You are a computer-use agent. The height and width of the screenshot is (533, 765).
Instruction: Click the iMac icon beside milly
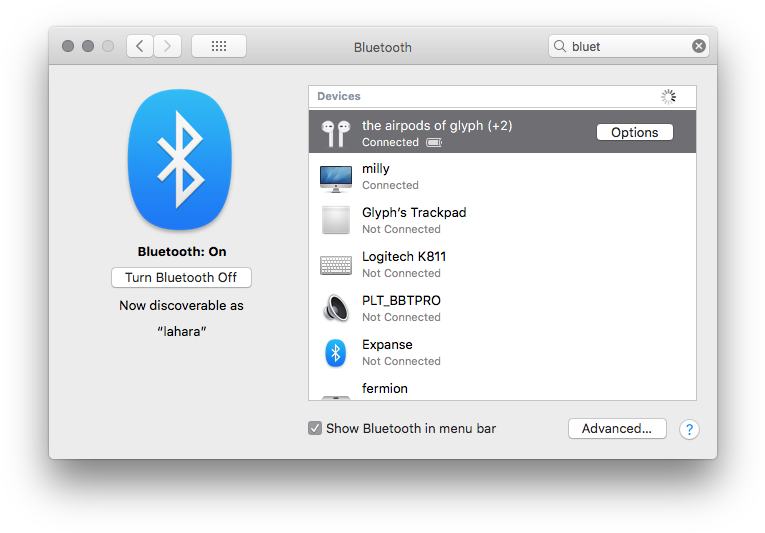tap(336, 179)
